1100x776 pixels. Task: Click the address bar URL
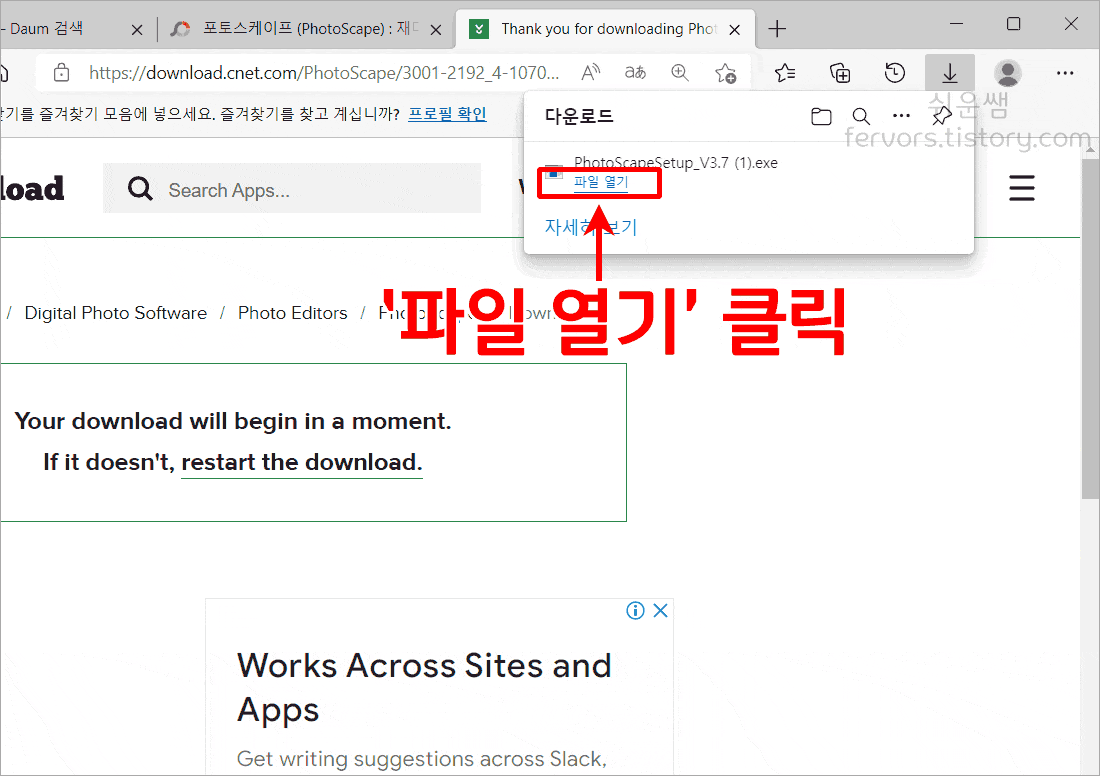[324, 73]
